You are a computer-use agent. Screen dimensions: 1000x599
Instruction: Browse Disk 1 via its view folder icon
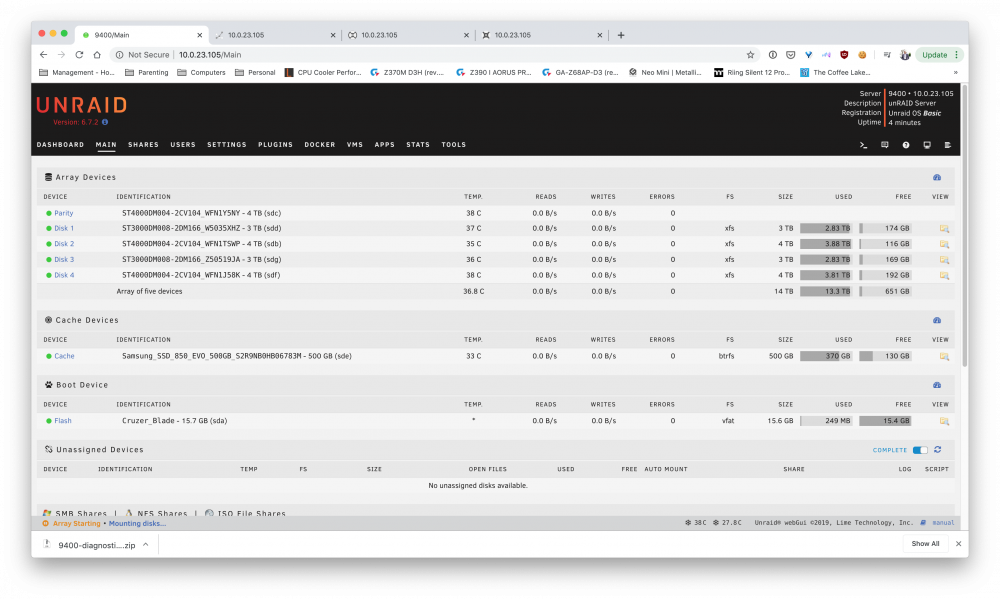click(944, 228)
